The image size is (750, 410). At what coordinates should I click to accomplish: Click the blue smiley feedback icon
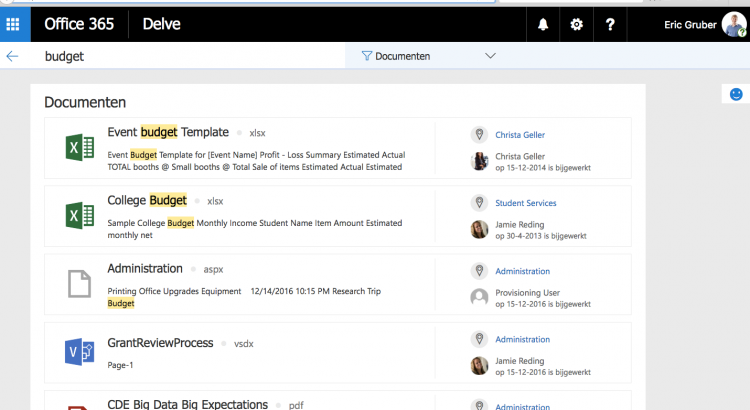coord(736,94)
